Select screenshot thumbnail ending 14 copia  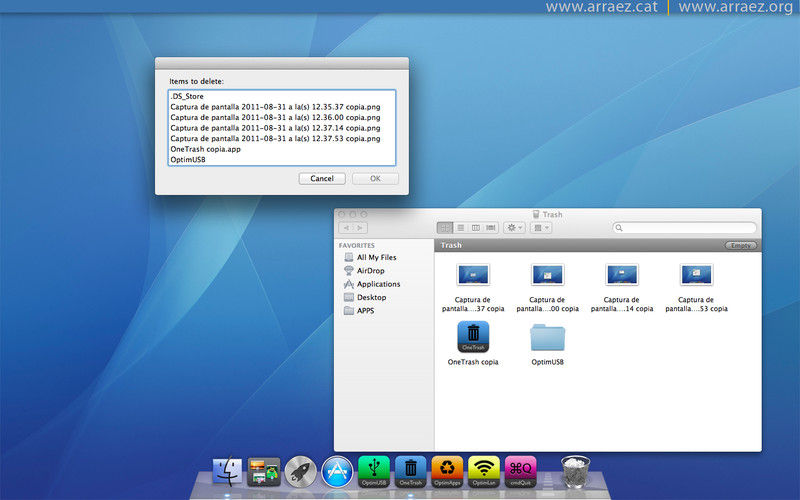(x=622, y=275)
